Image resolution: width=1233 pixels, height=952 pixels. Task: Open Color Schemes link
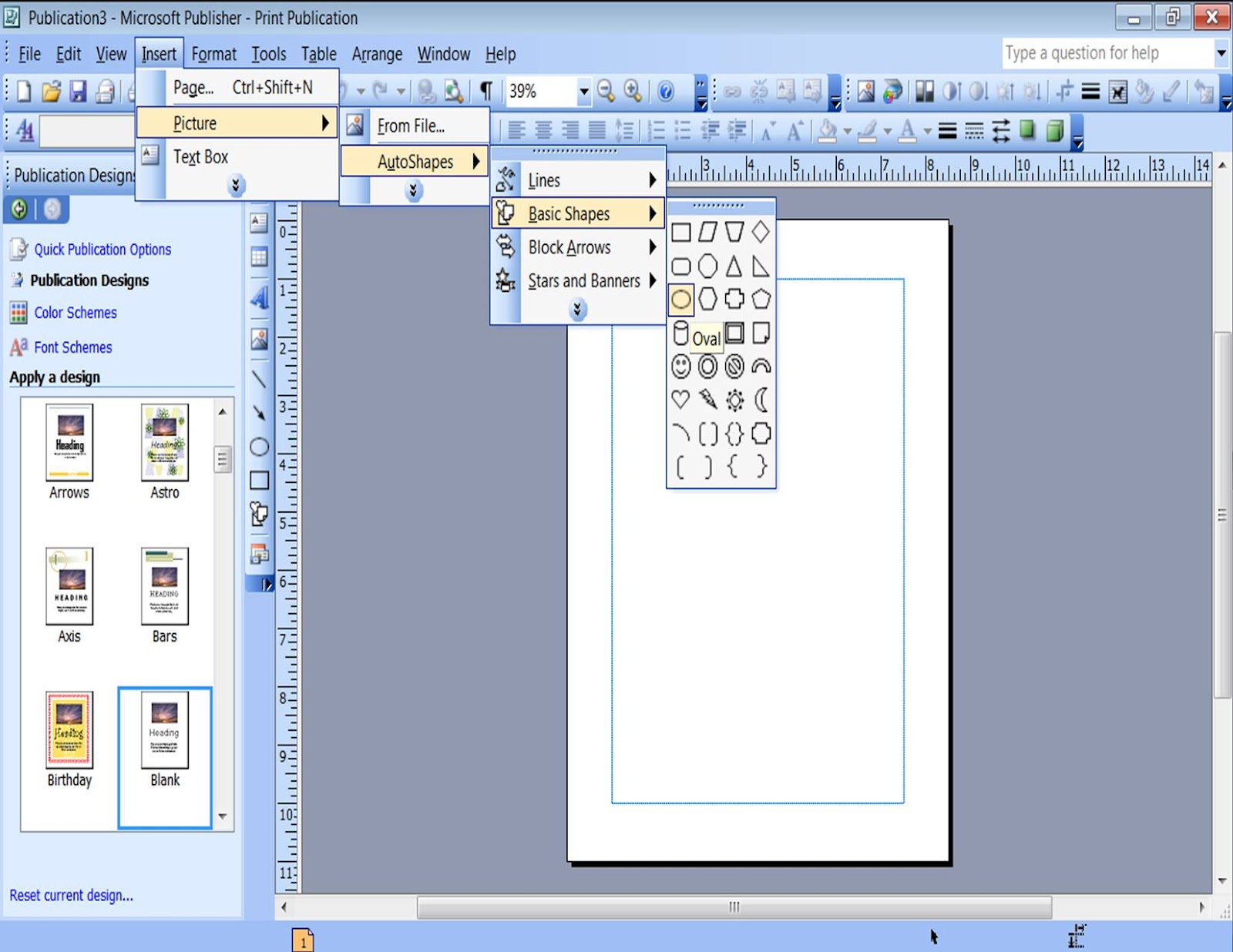[x=76, y=313]
